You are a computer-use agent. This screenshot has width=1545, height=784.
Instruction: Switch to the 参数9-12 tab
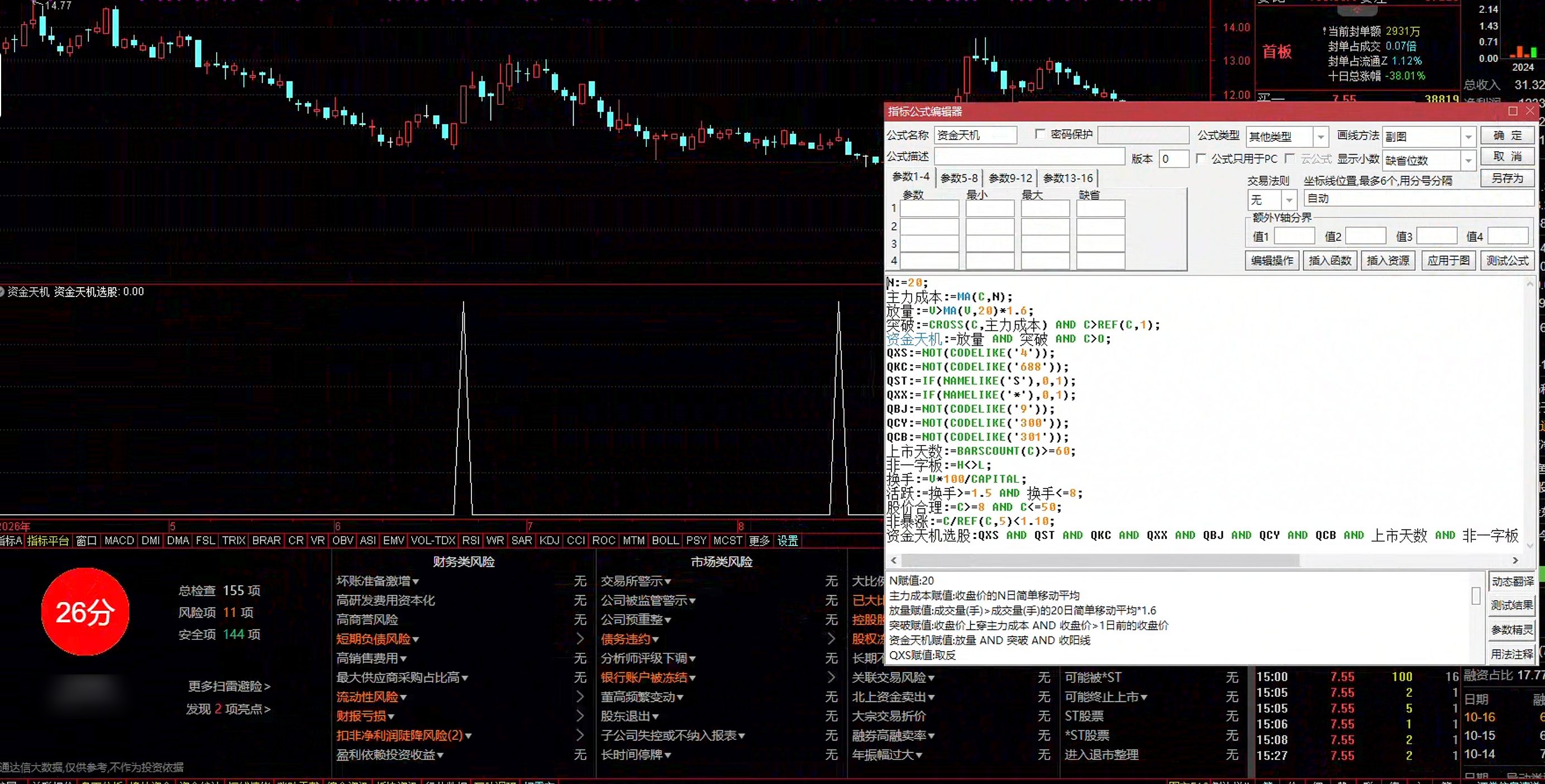click(x=1010, y=178)
